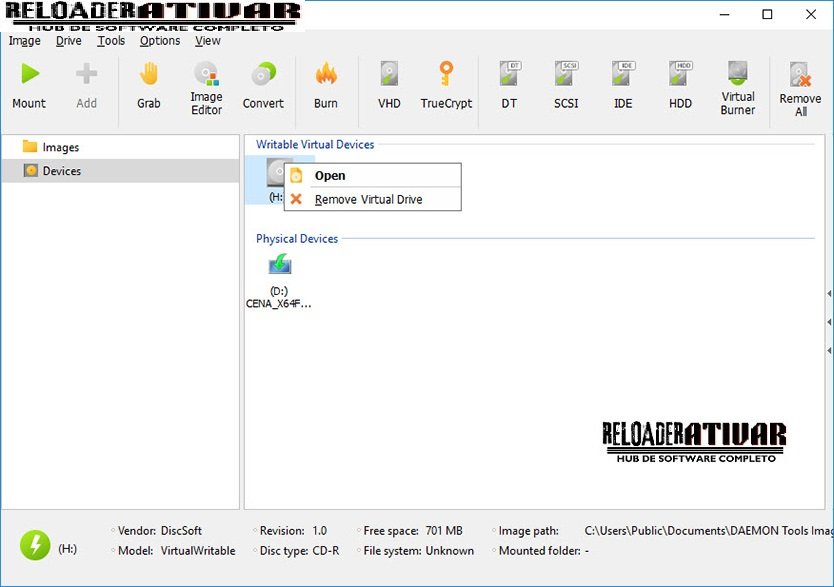The image size is (834, 587).
Task: Close the DAEMON Tools window
Action: (811, 14)
